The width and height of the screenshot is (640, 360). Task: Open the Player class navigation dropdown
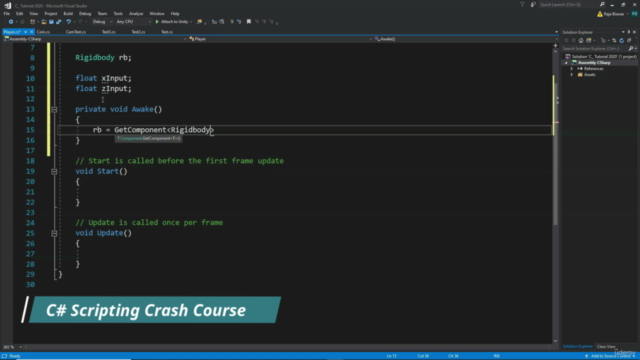280,39
